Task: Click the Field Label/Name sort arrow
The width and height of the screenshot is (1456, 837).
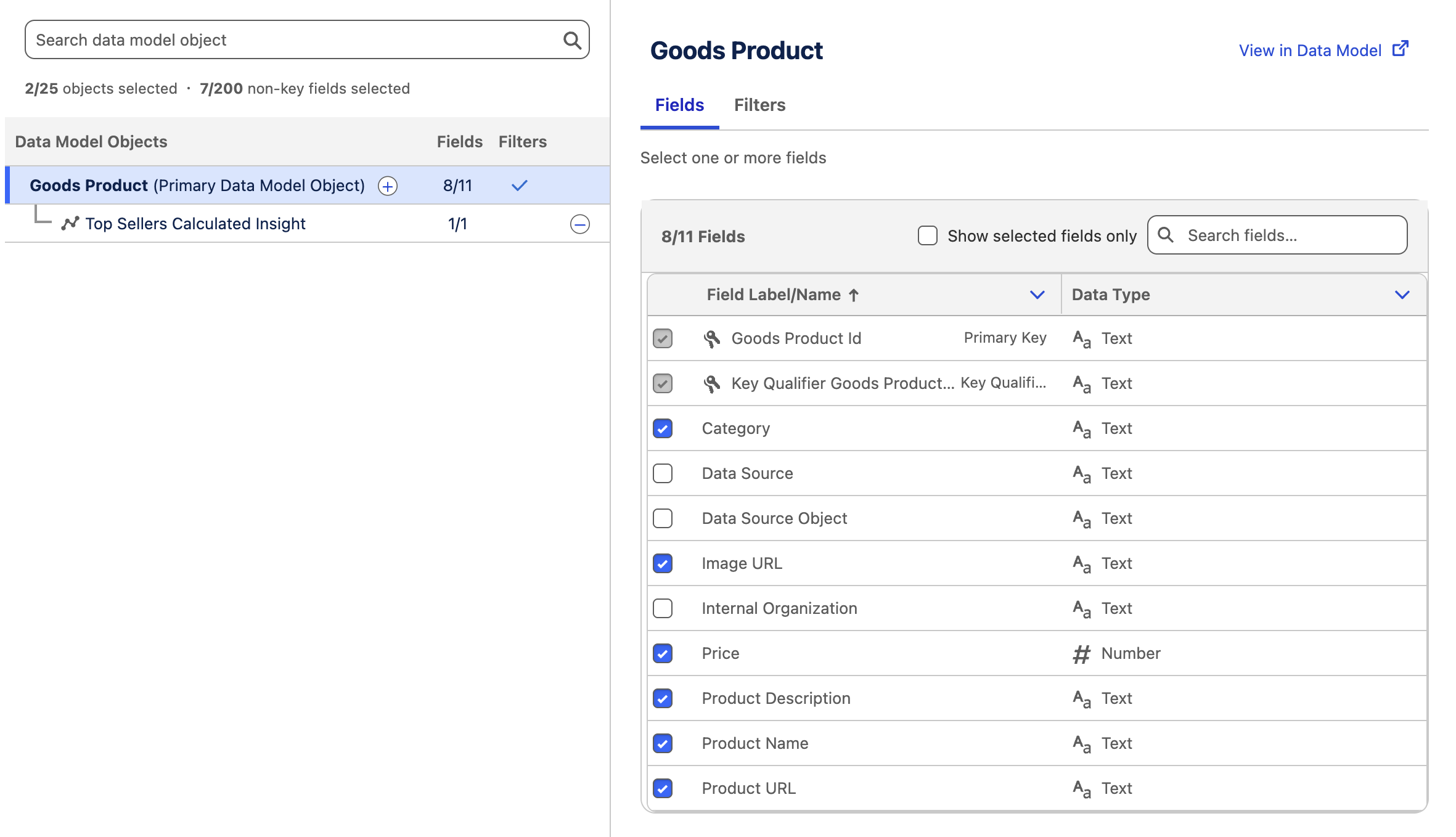Action: coord(854,295)
